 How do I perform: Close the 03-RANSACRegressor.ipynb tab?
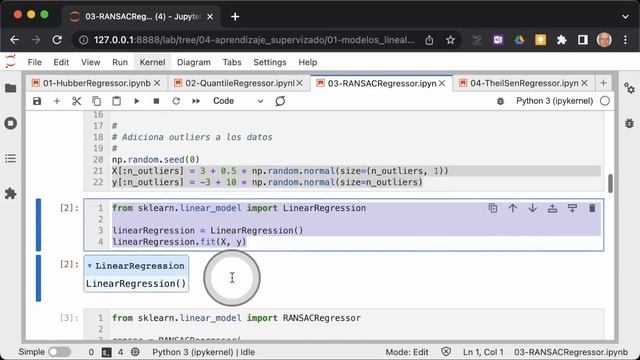442,83
